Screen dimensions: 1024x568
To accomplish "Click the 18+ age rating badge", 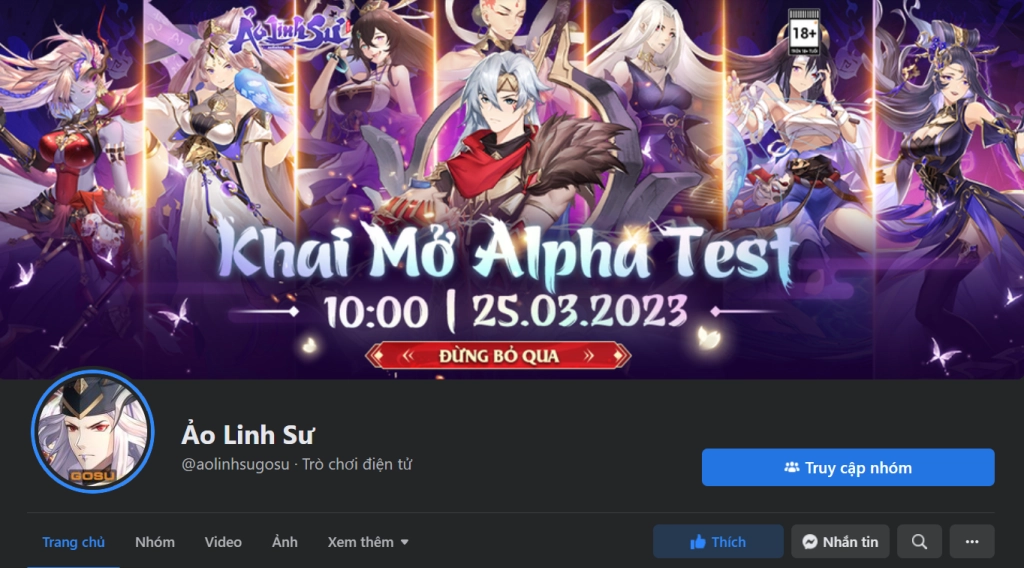I will [x=803, y=32].
